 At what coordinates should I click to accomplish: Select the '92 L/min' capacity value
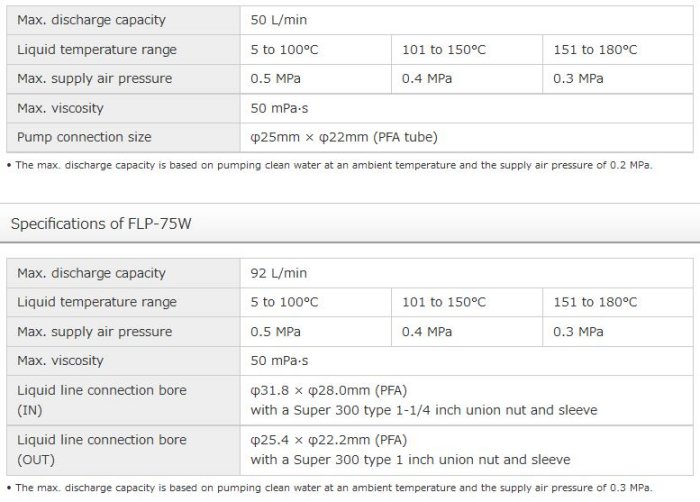(280, 273)
